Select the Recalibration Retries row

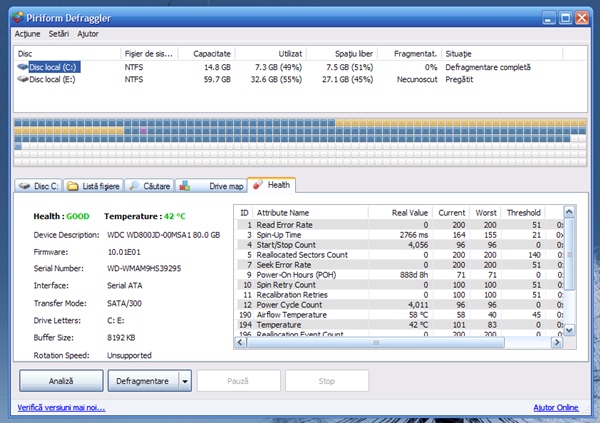click(x=399, y=295)
